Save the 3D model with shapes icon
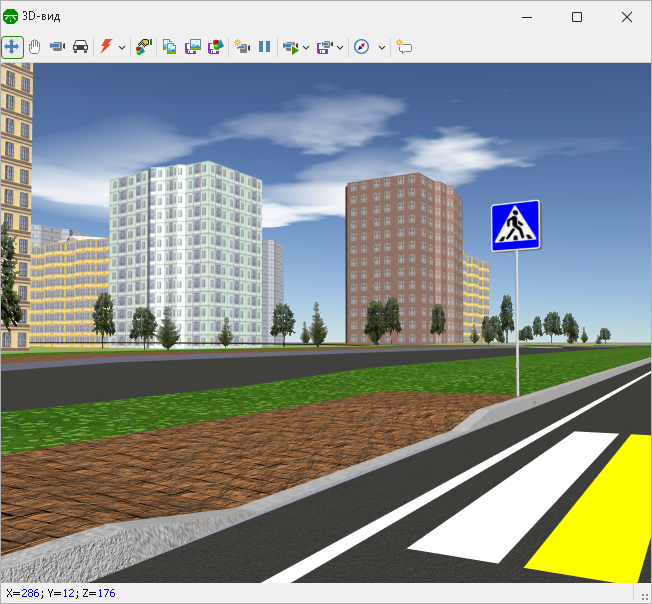This screenshot has height=604, width=652. tap(215, 47)
